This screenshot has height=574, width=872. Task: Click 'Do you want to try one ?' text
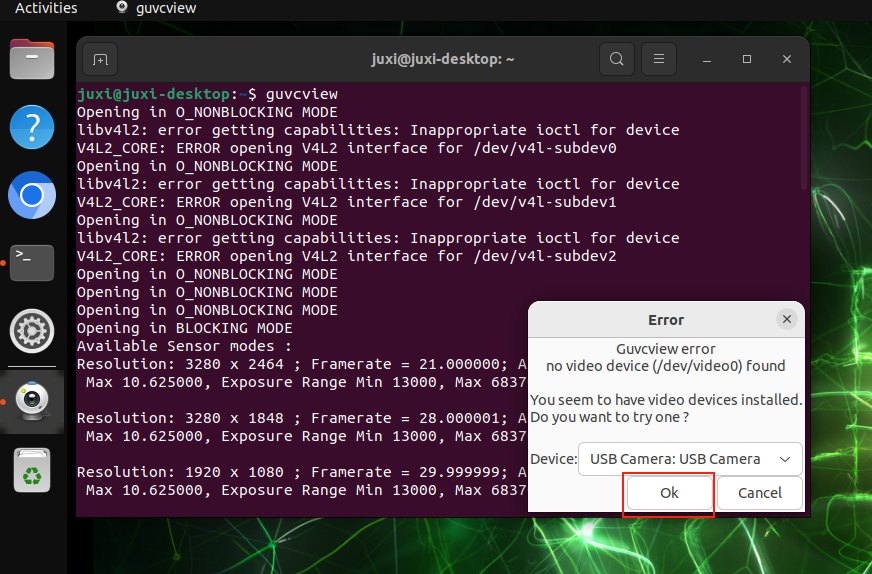[x=610, y=417]
